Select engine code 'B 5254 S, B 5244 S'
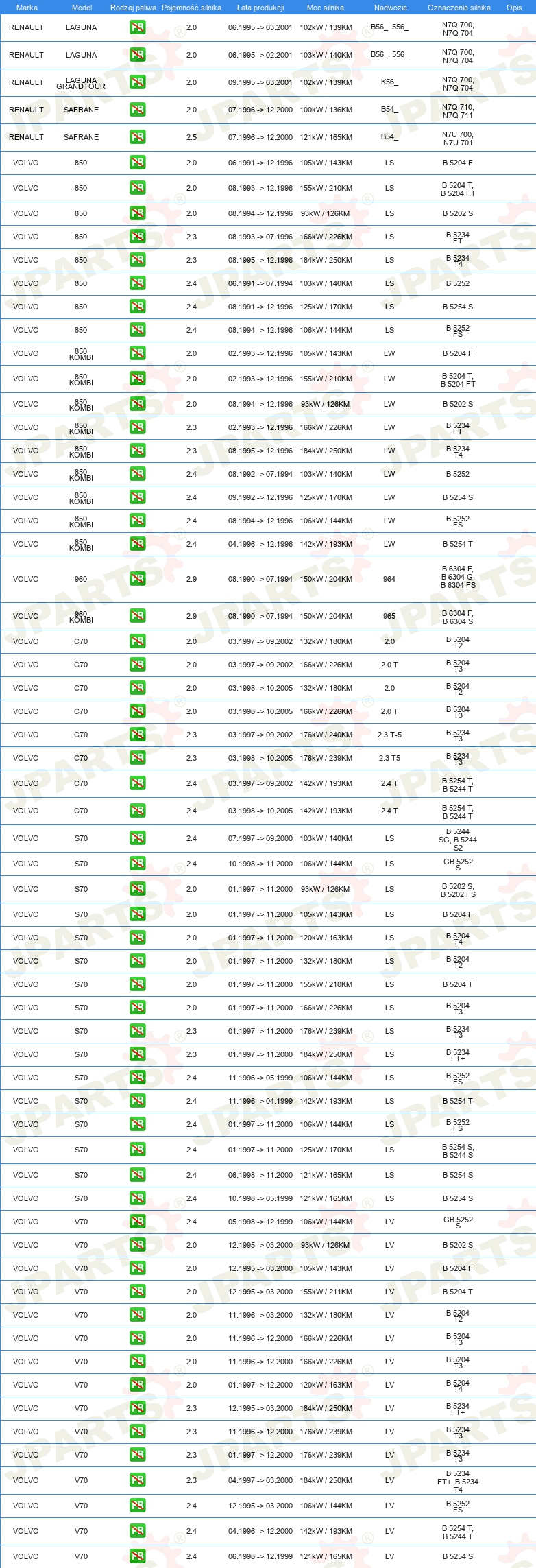 458,1151
